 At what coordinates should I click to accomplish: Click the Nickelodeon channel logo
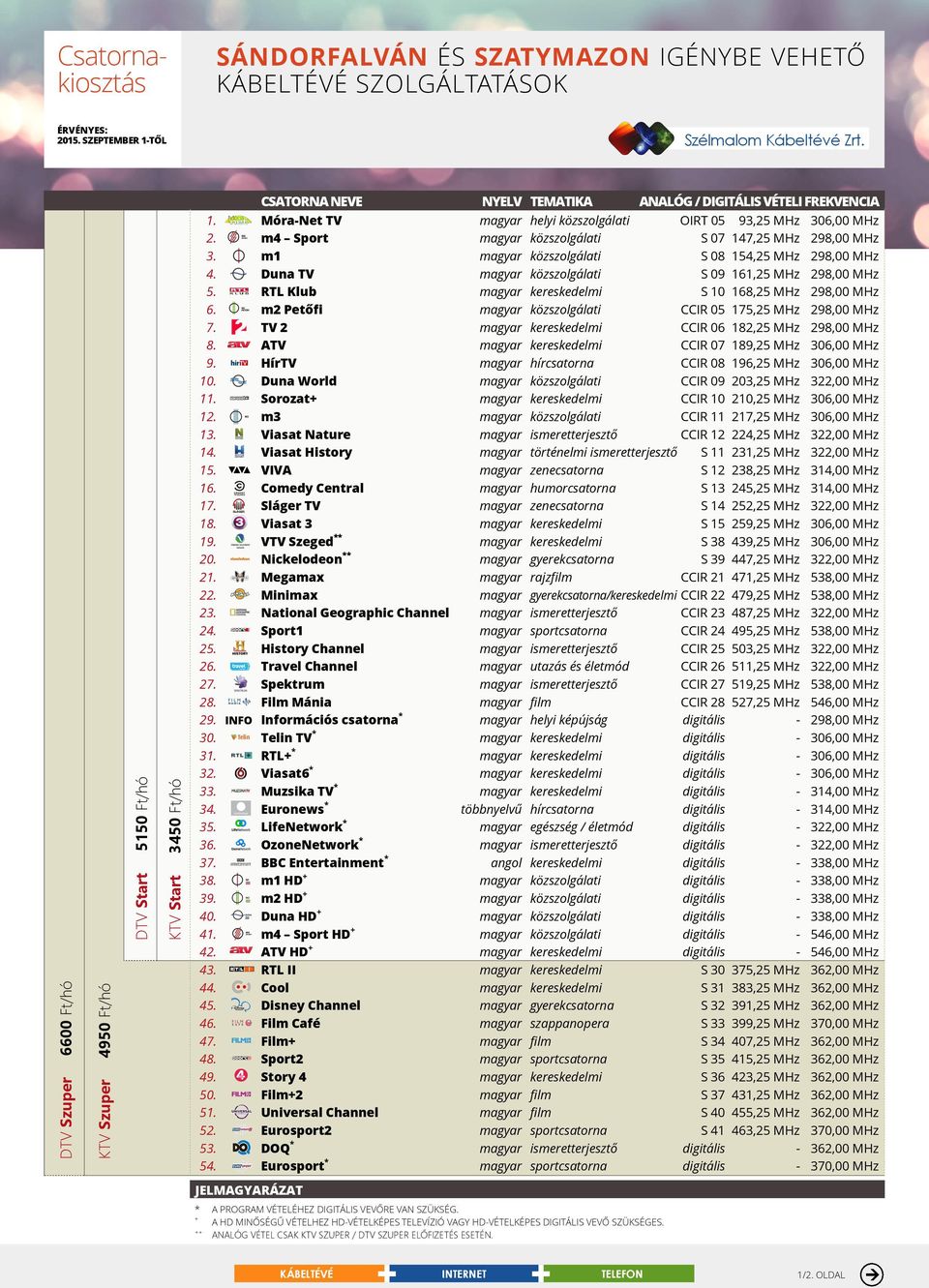coord(238,559)
